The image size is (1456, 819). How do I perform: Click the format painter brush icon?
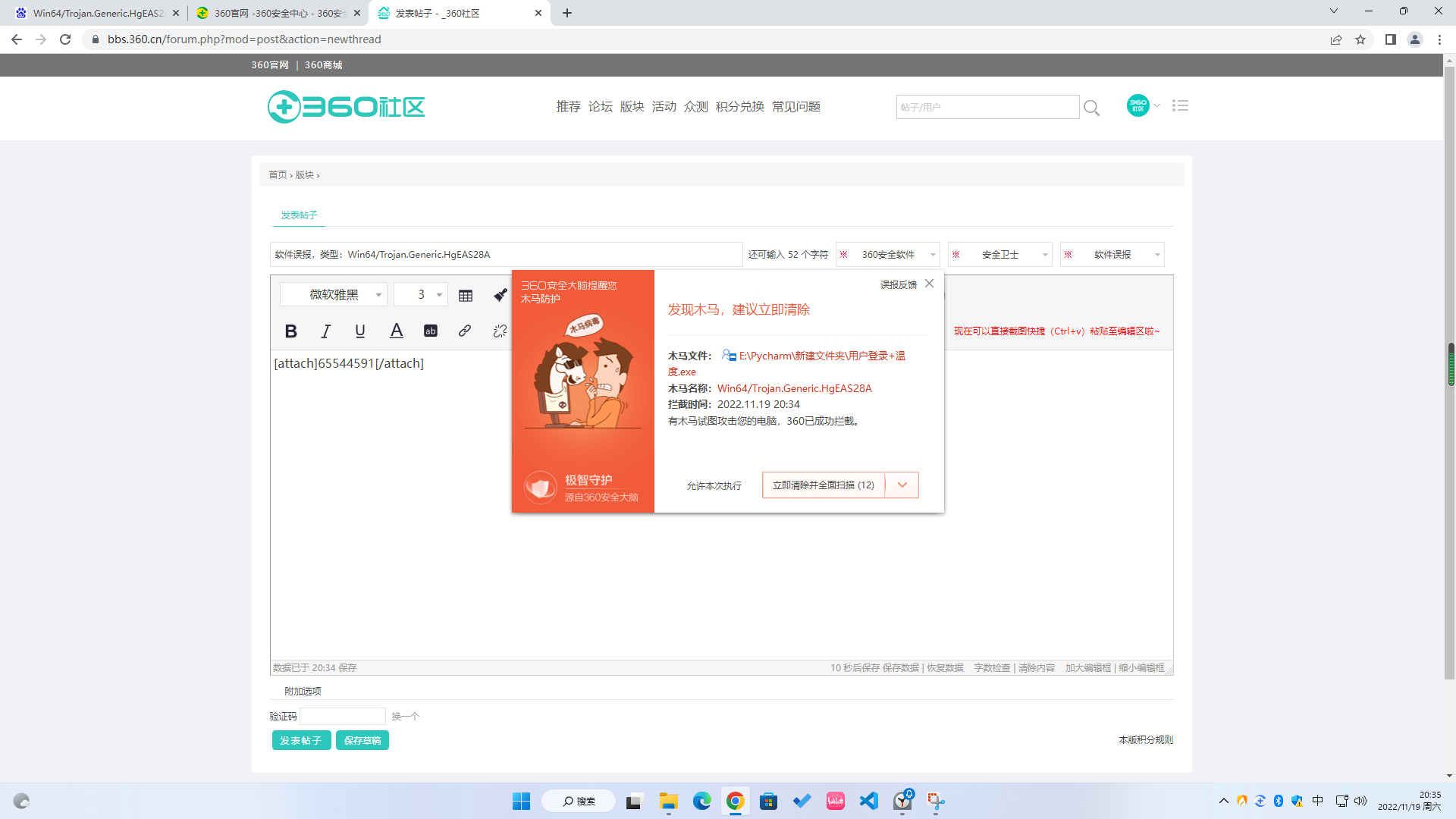click(x=500, y=295)
